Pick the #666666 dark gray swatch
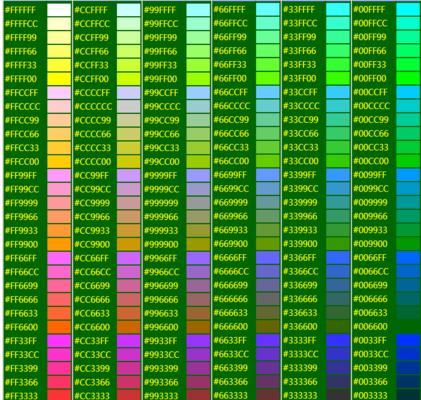Viewport: 421px width, 400px height. [x=268, y=299]
